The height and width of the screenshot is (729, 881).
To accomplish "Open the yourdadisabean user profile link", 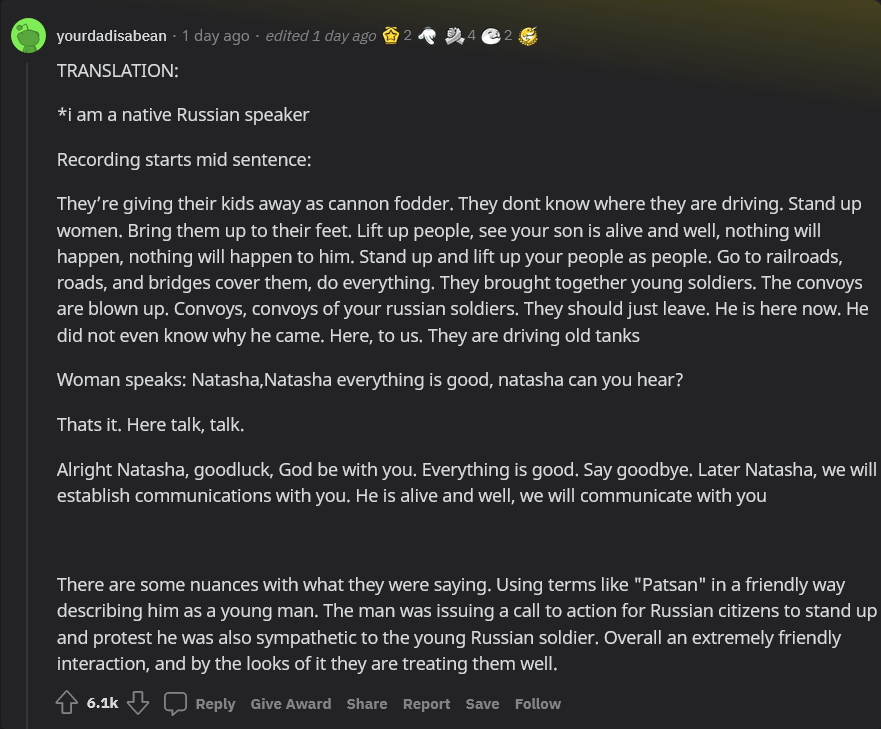I will [x=111, y=36].
